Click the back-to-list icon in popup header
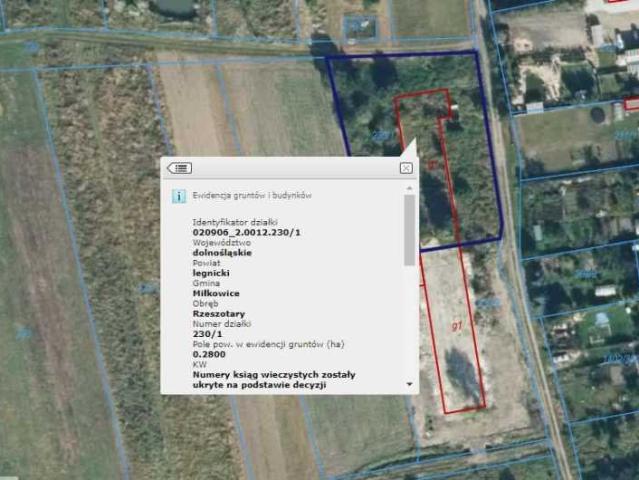The width and height of the screenshot is (639, 480). tap(180, 168)
